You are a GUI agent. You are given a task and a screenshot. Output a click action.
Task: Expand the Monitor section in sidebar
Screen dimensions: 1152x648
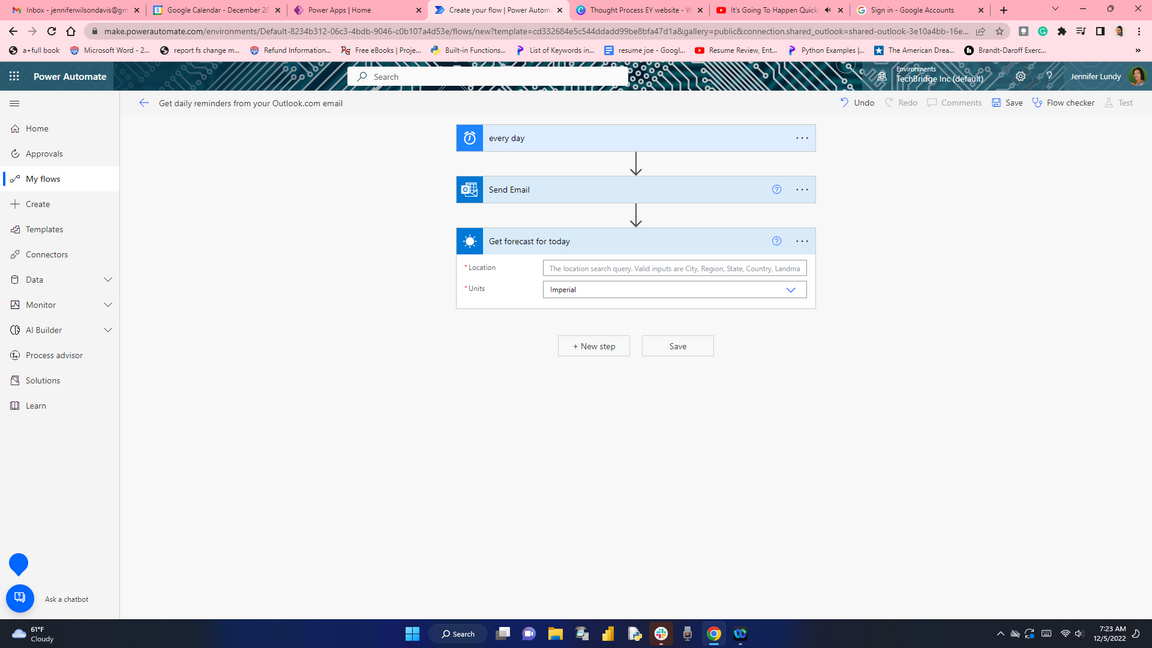(x=108, y=305)
